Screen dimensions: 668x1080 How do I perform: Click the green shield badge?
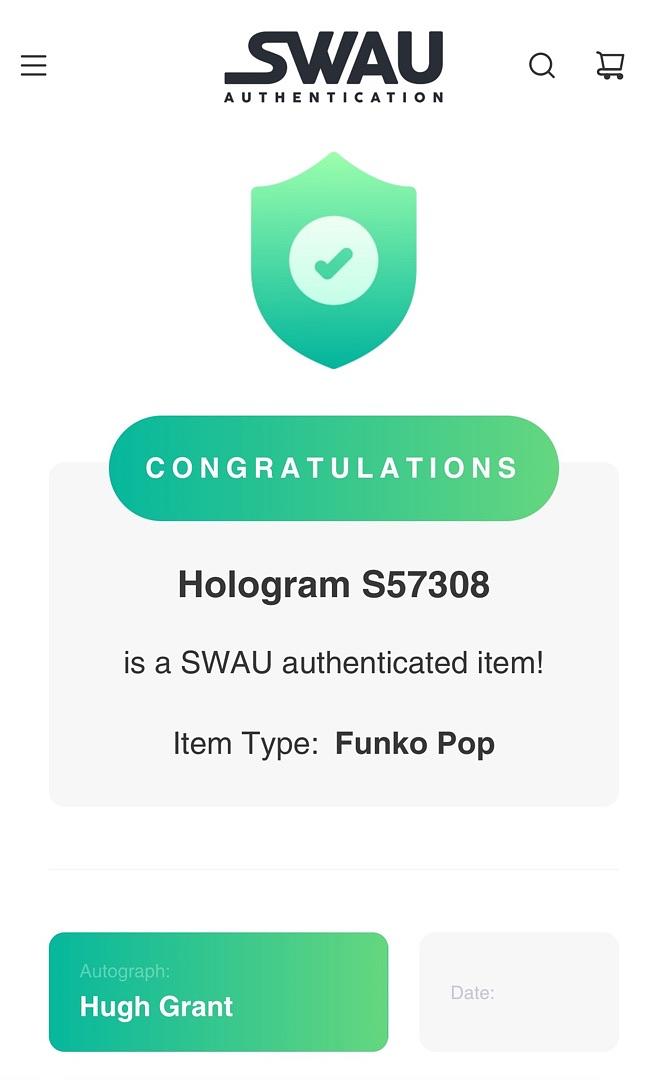pos(333,260)
